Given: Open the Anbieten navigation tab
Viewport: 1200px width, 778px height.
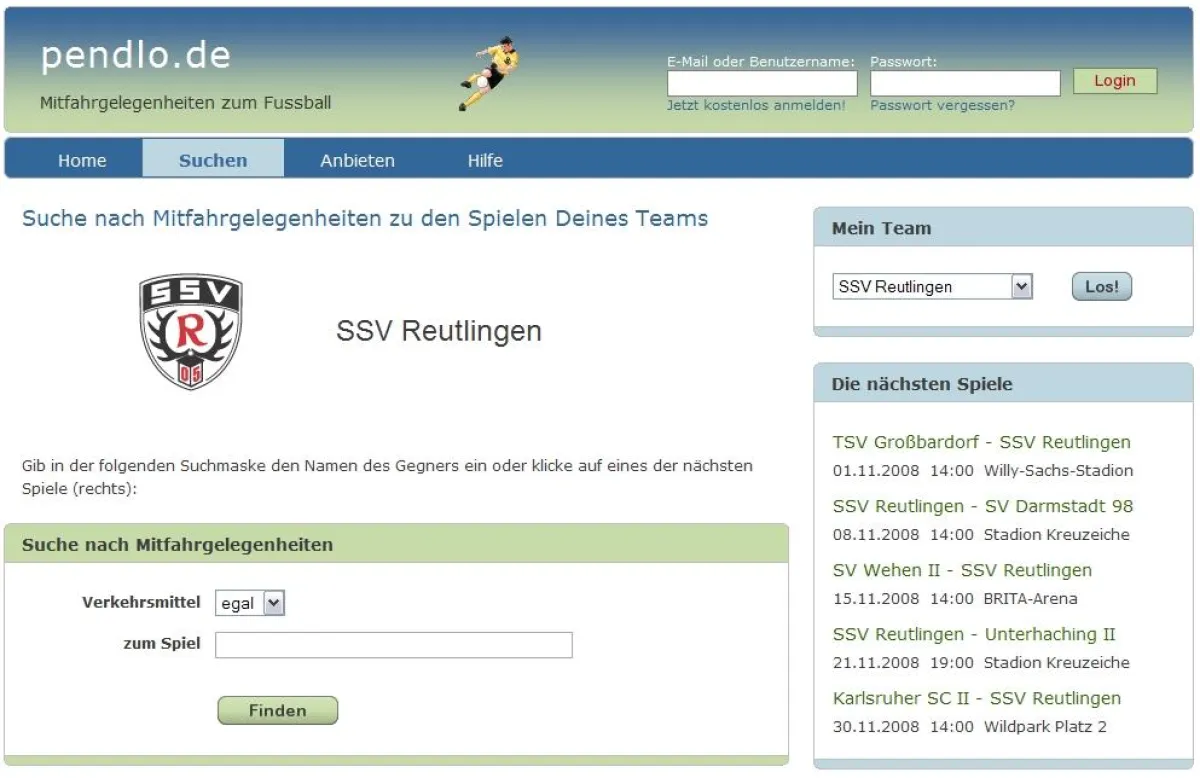Looking at the screenshot, I should 357,160.
